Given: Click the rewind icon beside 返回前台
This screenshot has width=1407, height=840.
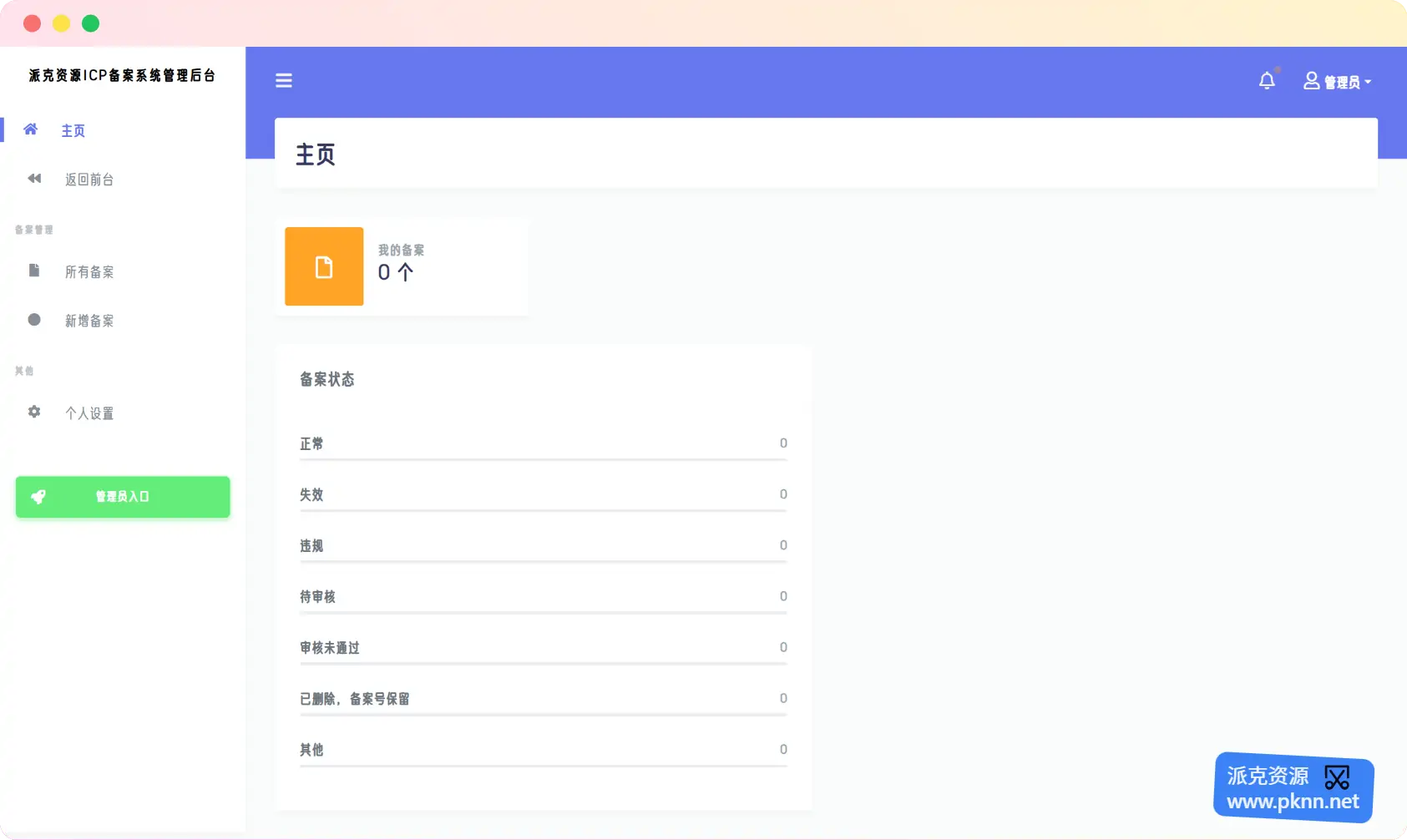Looking at the screenshot, I should coord(34,179).
